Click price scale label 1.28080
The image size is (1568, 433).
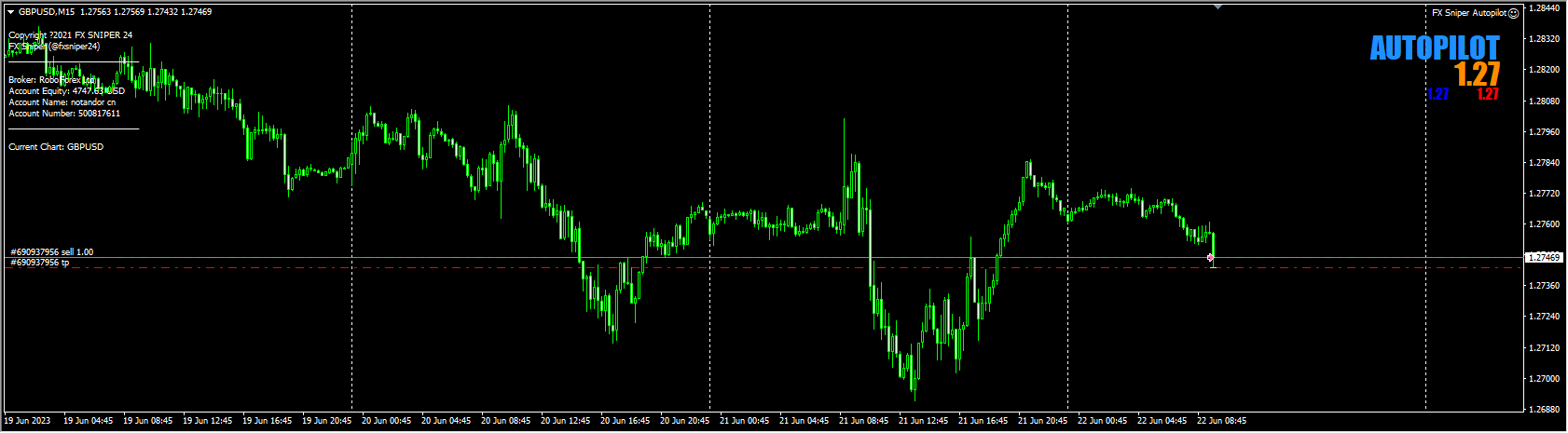click(1546, 101)
